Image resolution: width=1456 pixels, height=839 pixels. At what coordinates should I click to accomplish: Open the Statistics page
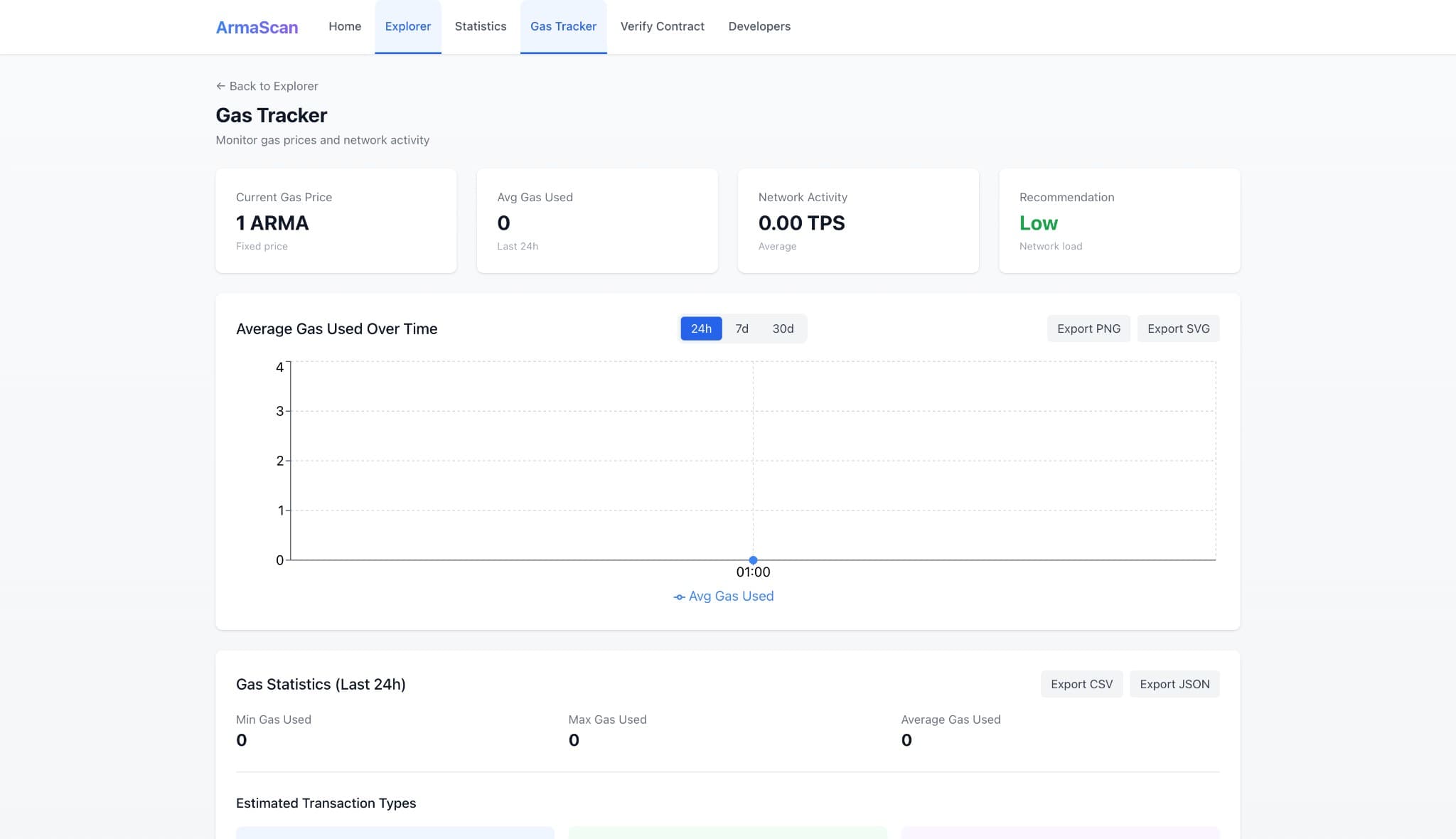[481, 26]
